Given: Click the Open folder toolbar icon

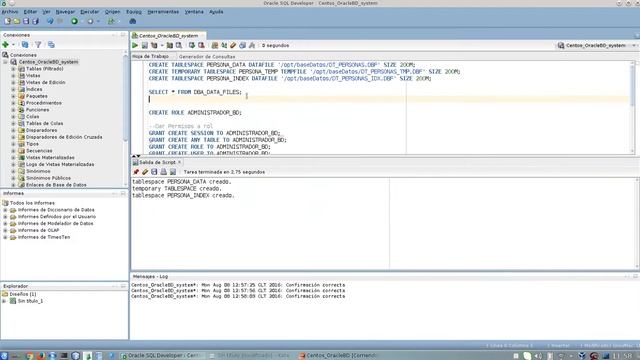Looking at the screenshot, I should (x=17, y=21).
